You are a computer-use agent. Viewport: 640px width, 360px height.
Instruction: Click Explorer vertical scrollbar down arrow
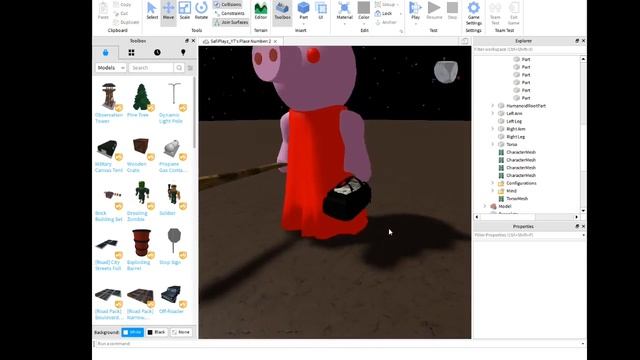(583, 211)
